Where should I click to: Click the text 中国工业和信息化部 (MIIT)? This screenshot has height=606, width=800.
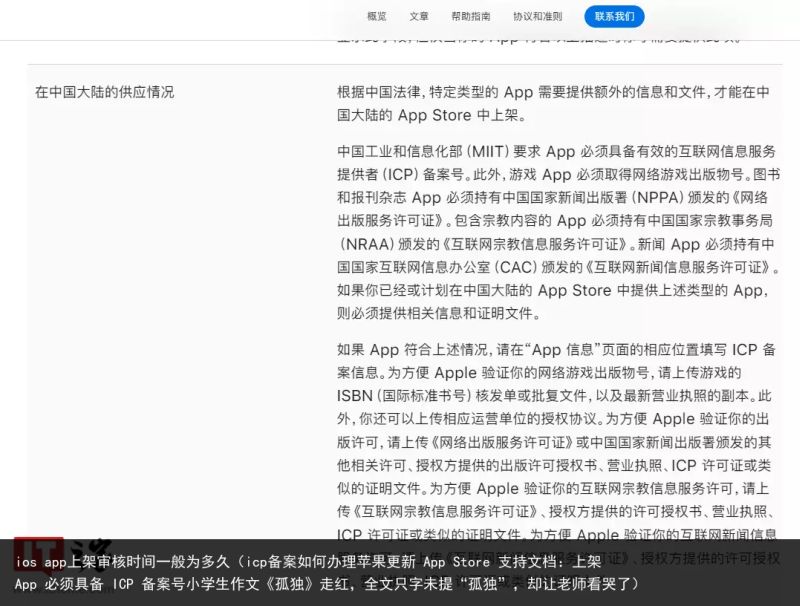(x=423, y=152)
